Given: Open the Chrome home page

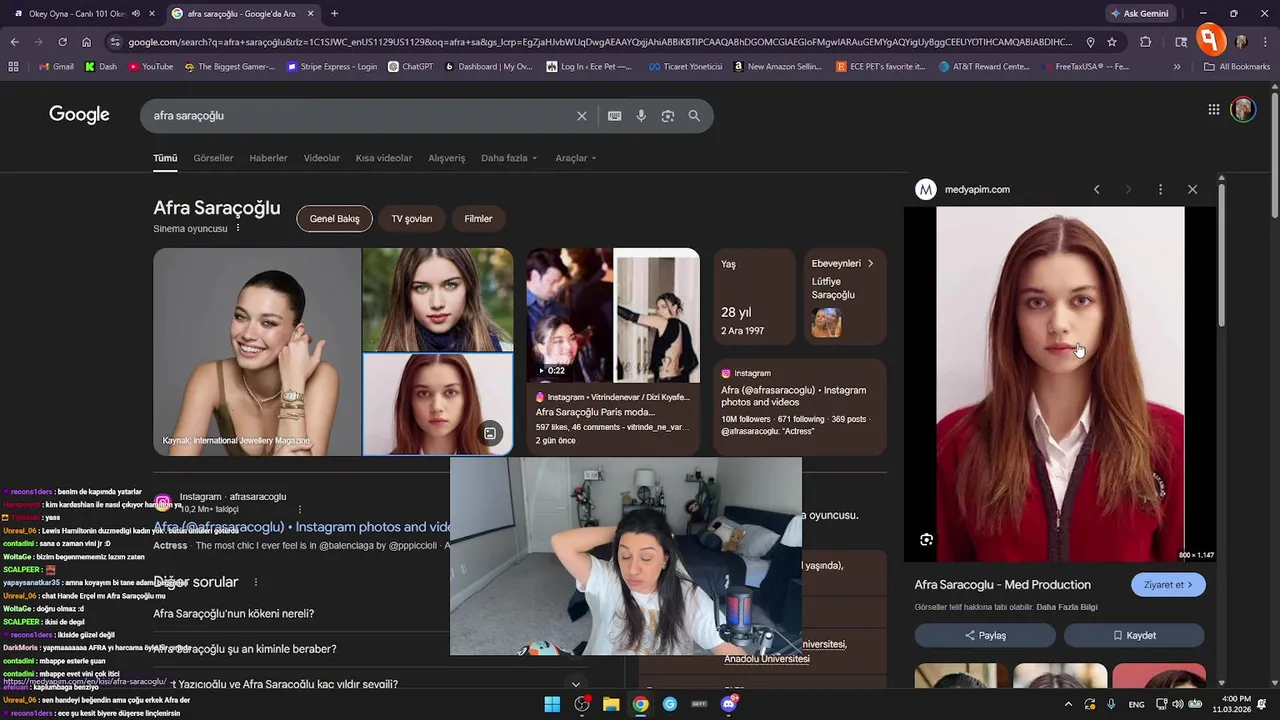Looking at the screenshot, I should (x=86, y=42).
